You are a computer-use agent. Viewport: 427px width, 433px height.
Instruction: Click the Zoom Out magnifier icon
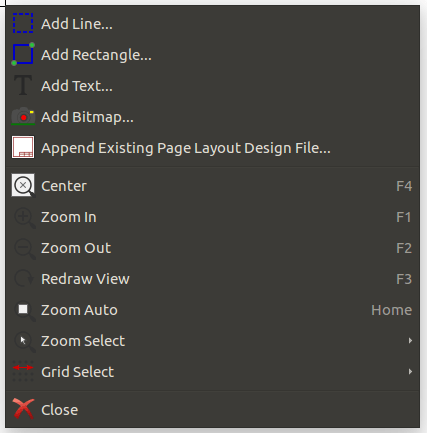(24, 249)
